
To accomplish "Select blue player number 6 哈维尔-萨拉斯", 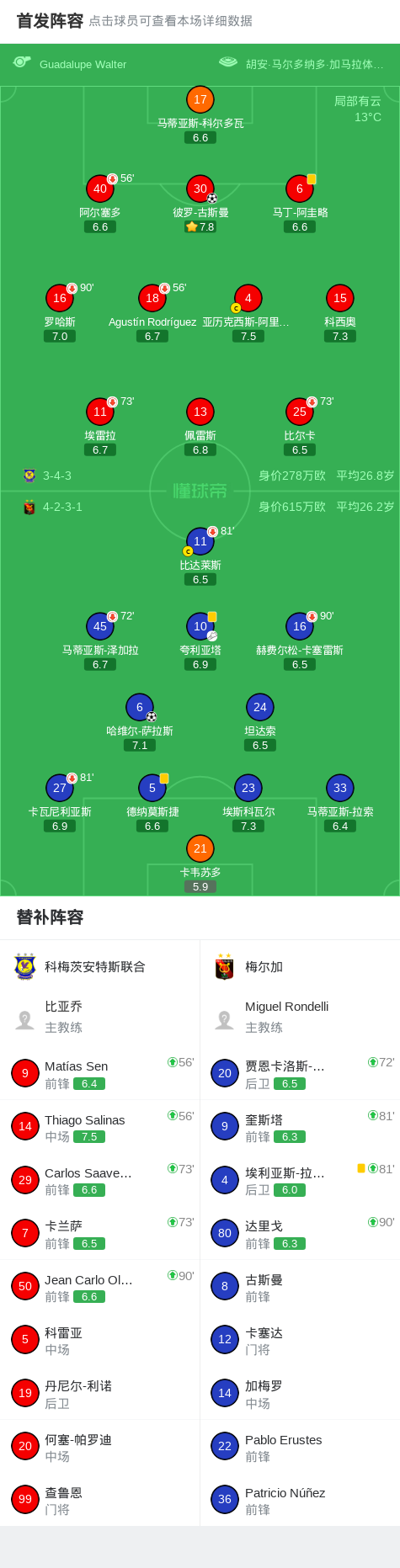I will coord(140,707).
